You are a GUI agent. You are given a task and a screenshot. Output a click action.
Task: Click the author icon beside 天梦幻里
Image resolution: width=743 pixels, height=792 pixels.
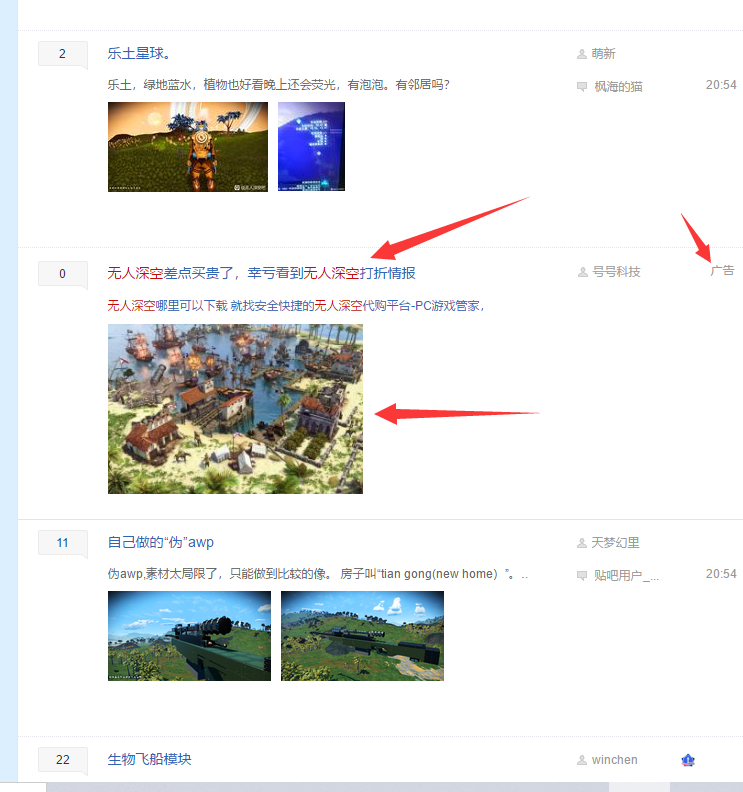582,543
